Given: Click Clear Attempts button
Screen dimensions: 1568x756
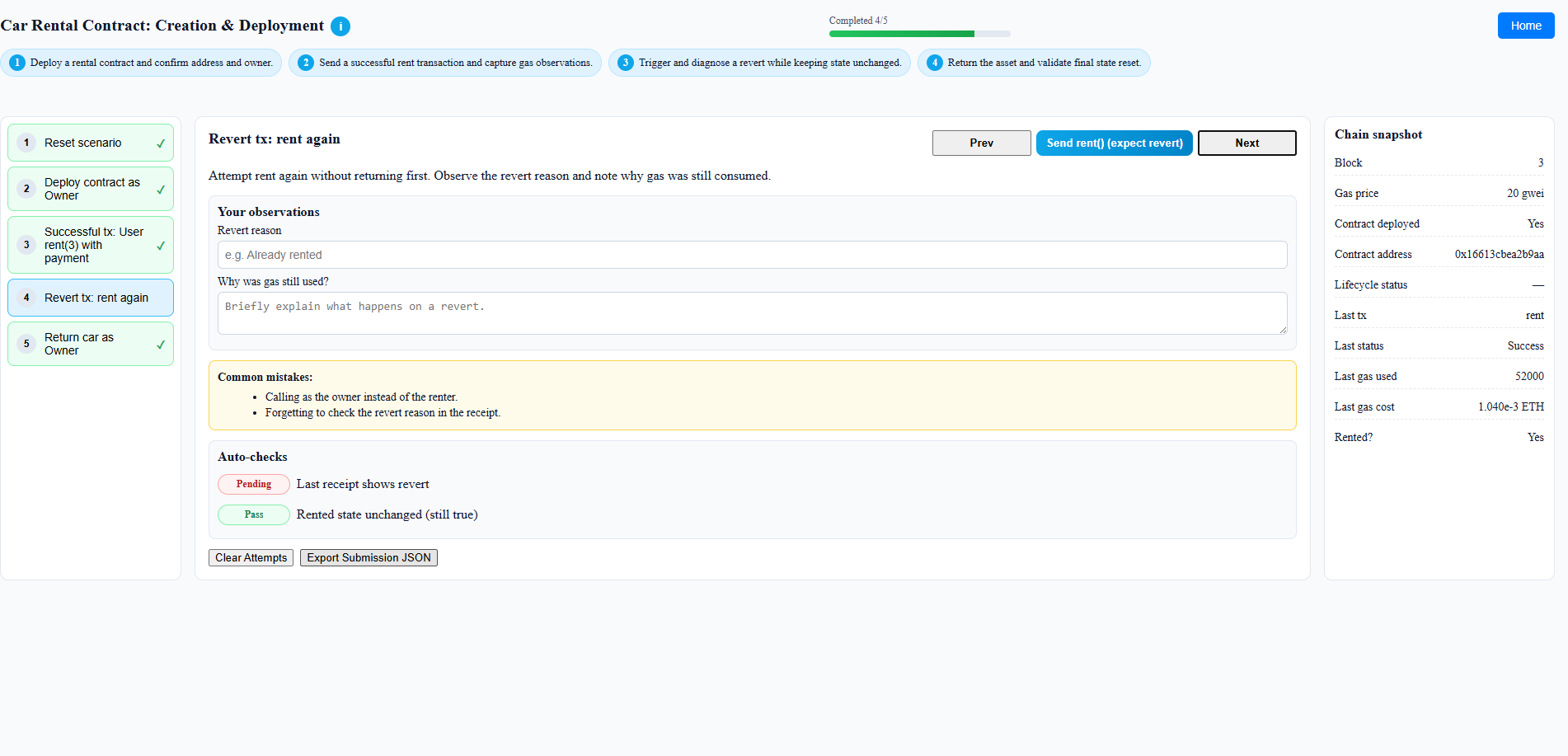Looking at the screenshot, I should click(x=251, y=558).
